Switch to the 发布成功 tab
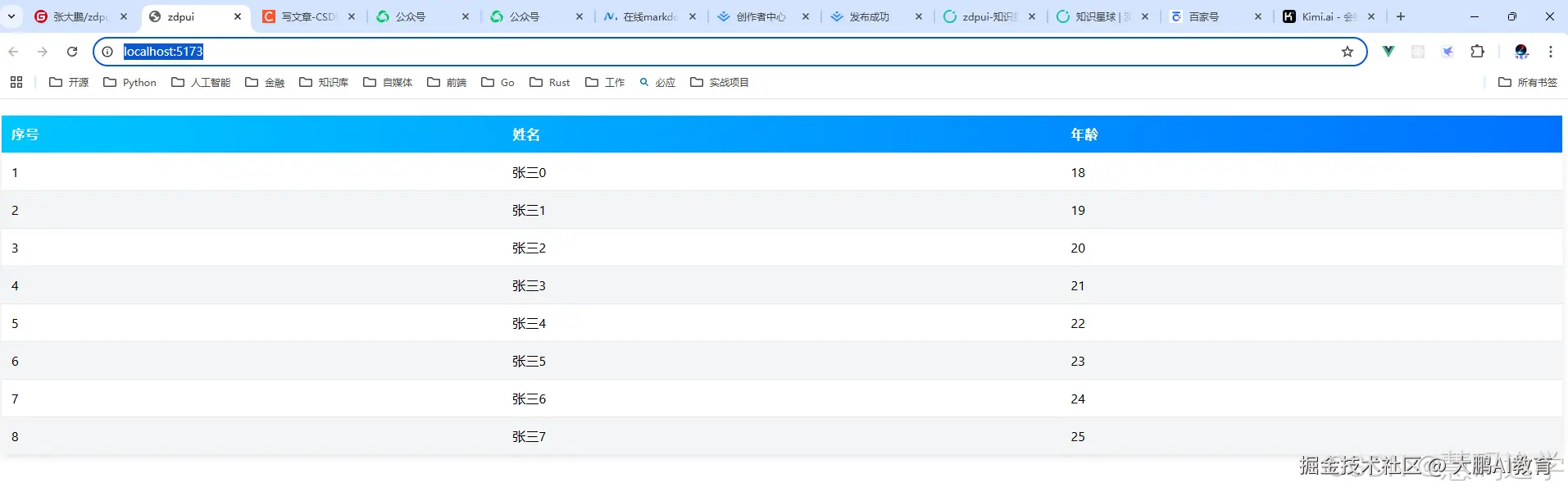 [x=875, y=16]
